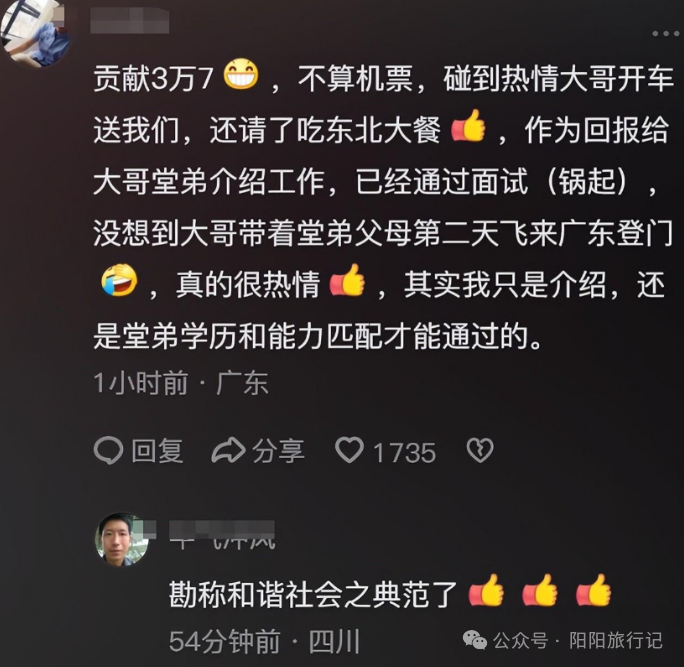Open the second commenter's profile photo
Viewport: 684px width, 667px height.
point(123,540)
